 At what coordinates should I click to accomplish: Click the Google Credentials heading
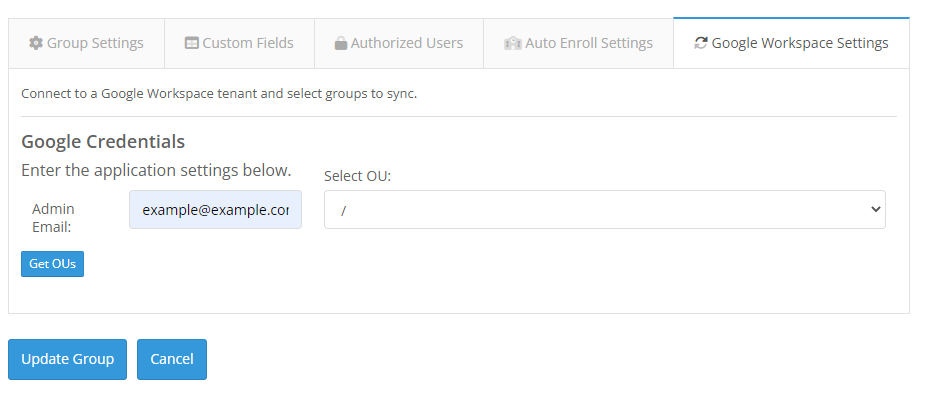pos(103,141)
